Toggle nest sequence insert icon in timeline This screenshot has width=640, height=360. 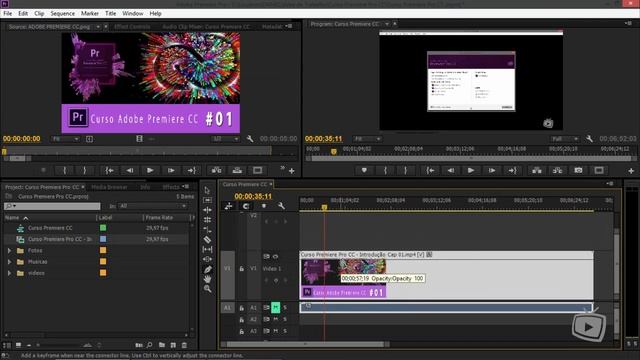pyautogui.click(x=228, y=206)
